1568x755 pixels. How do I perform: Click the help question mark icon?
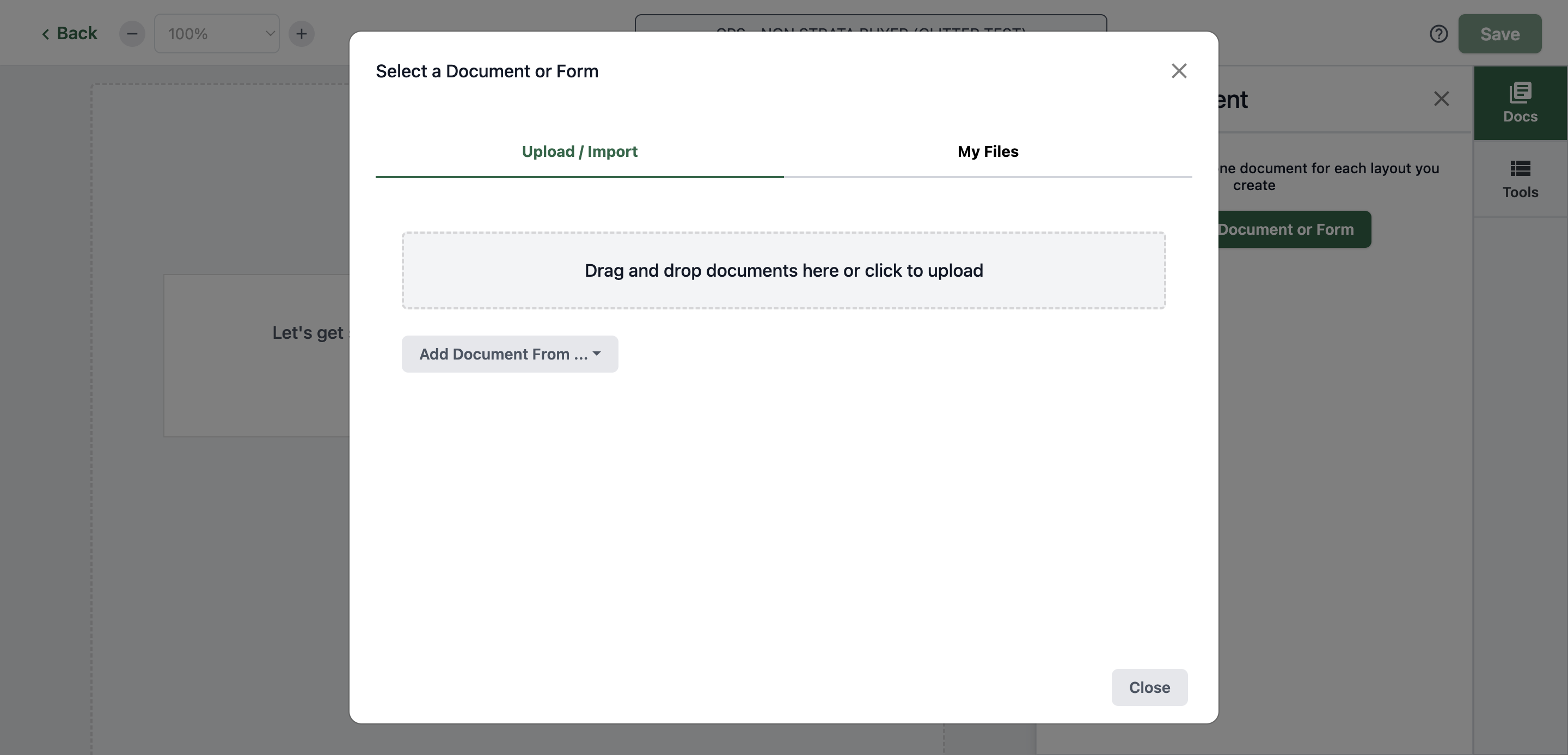pos(1438,33)
